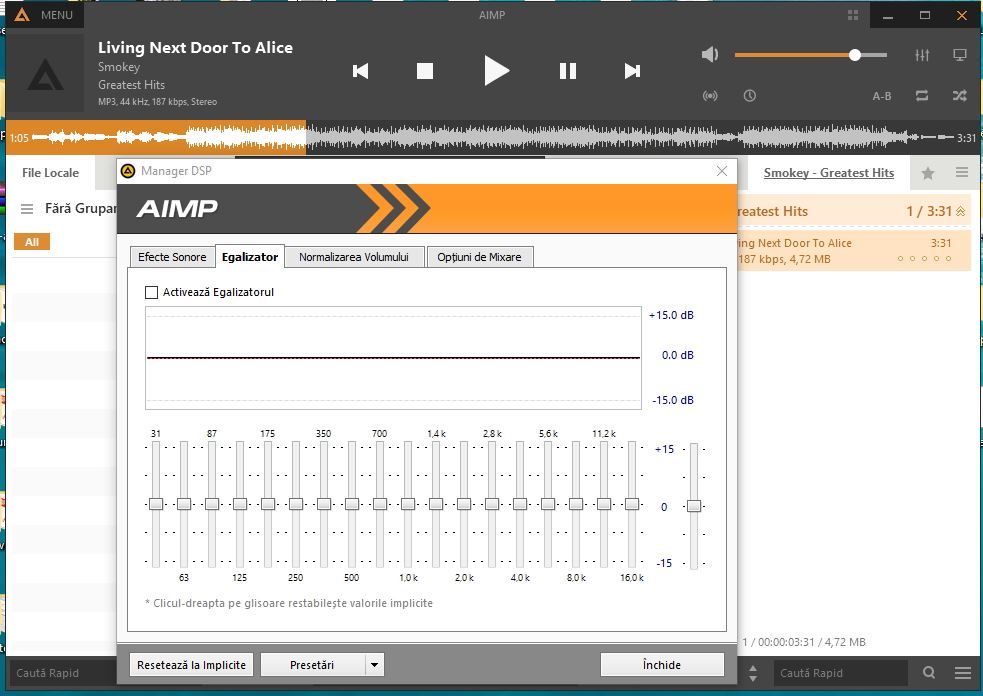983x696 pixels.
Task: Open the Opțiuni de Mixare tab
Action: pos(480,257)
